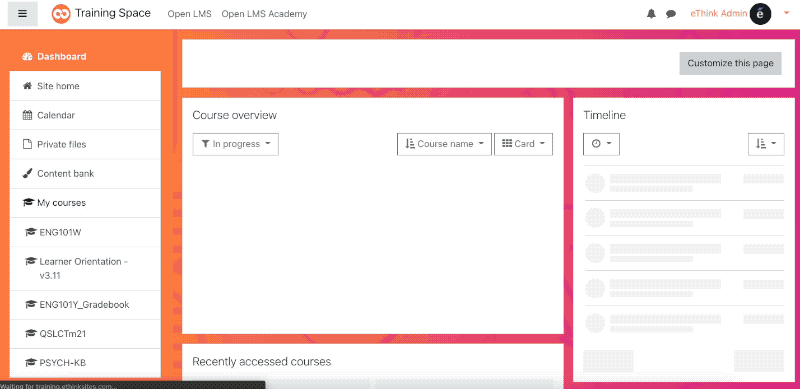This screenshot has width=800, height=389.
Task: Open Private files in the sidebar
Action: [85, 144]
